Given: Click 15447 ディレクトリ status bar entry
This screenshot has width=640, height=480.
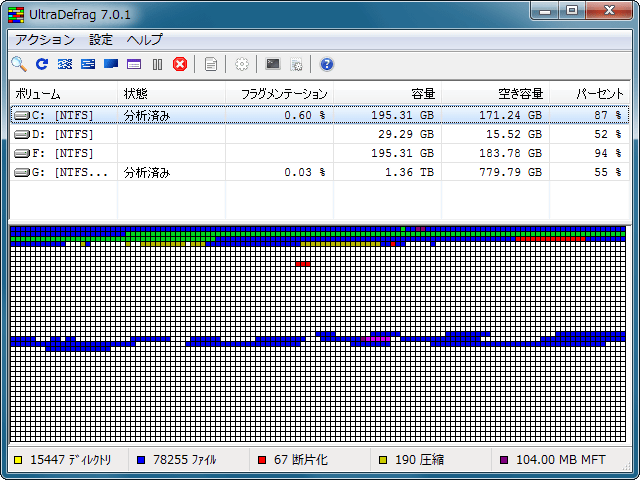Looking at the screenshot, I should click(x=70, y=460).
